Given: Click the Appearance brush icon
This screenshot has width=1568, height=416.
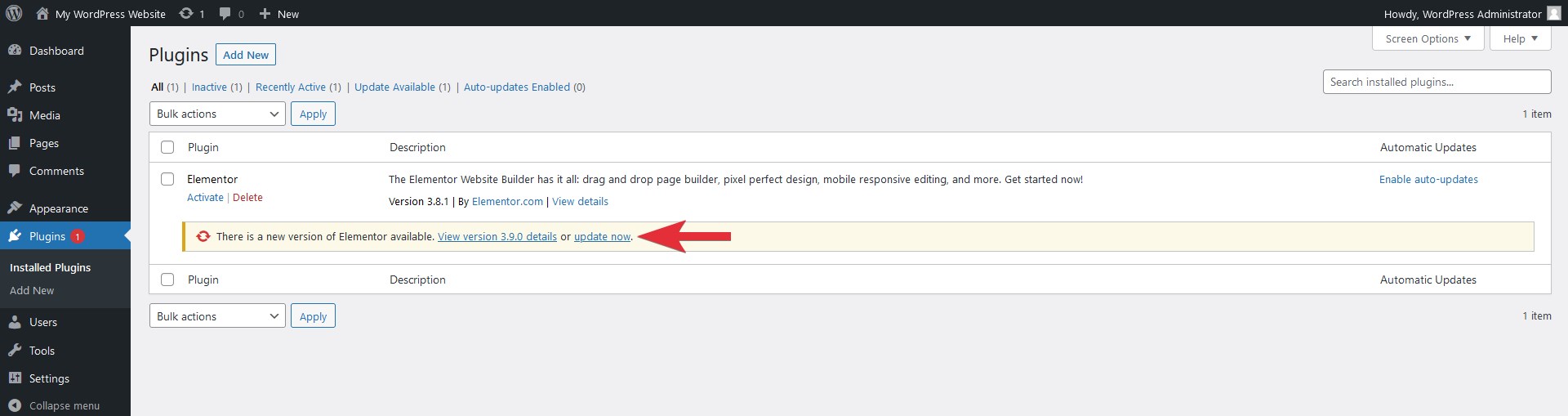Looking at the screenshot, I should coord(15,208).
